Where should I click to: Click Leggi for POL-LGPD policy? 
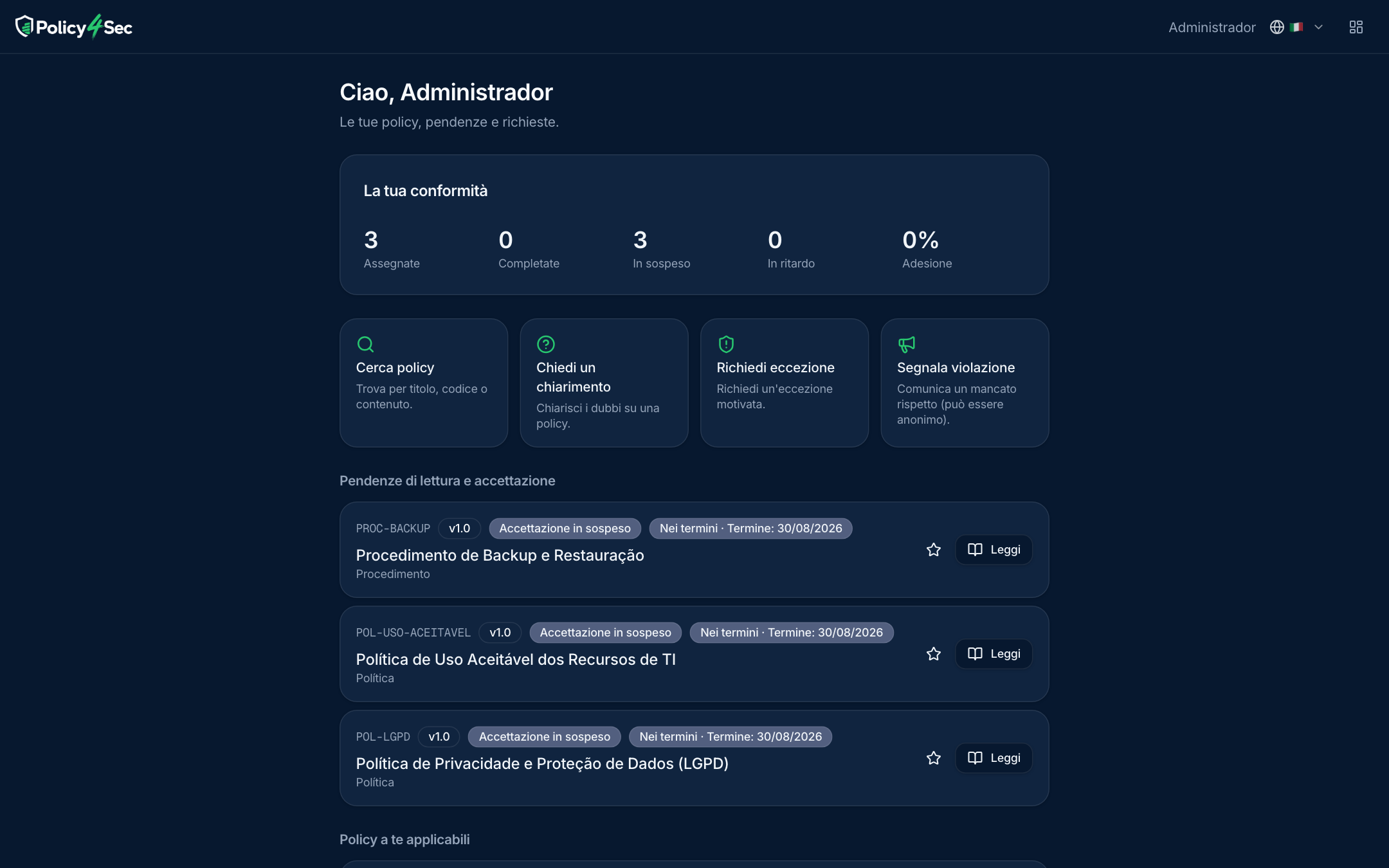point(994,758)
